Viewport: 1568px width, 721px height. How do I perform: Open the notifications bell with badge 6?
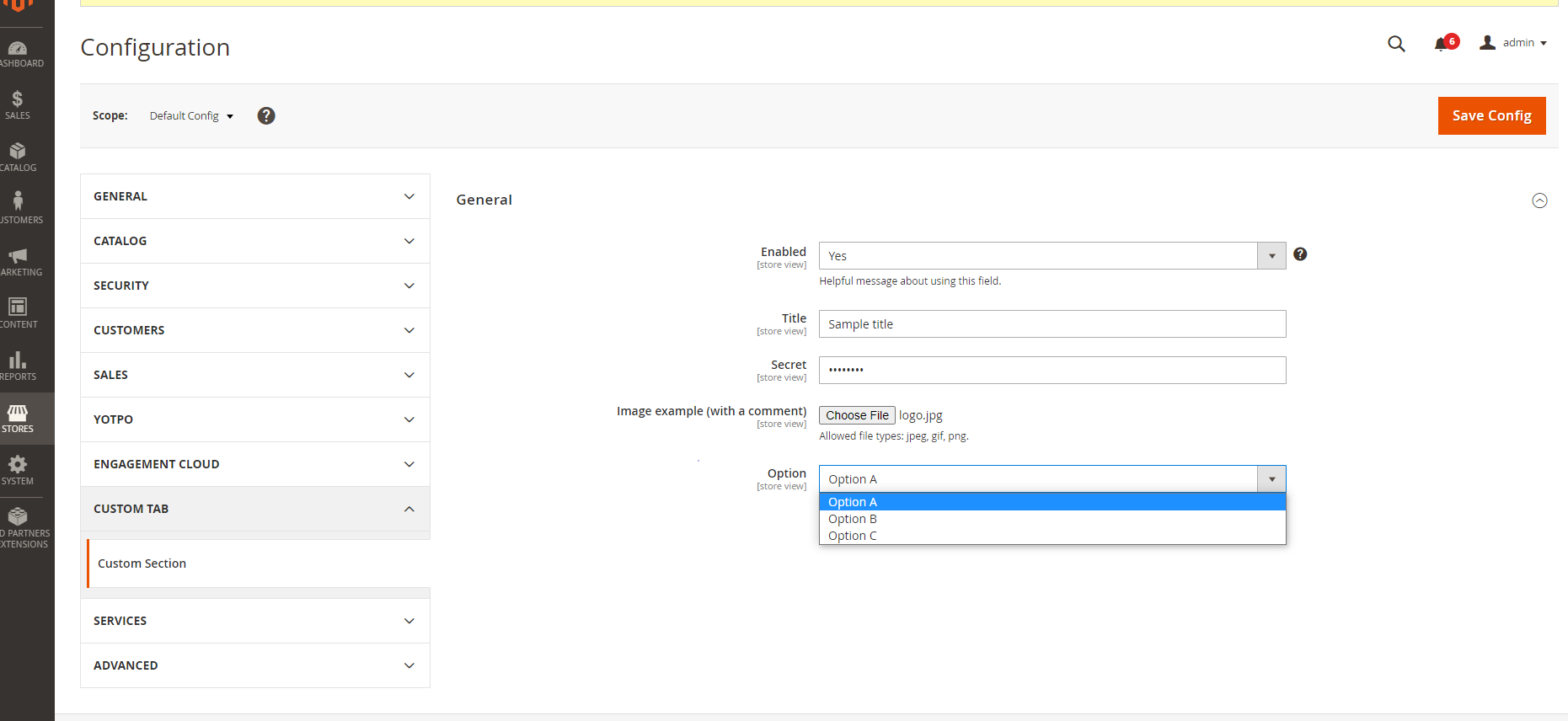[x=1446, y=43]
